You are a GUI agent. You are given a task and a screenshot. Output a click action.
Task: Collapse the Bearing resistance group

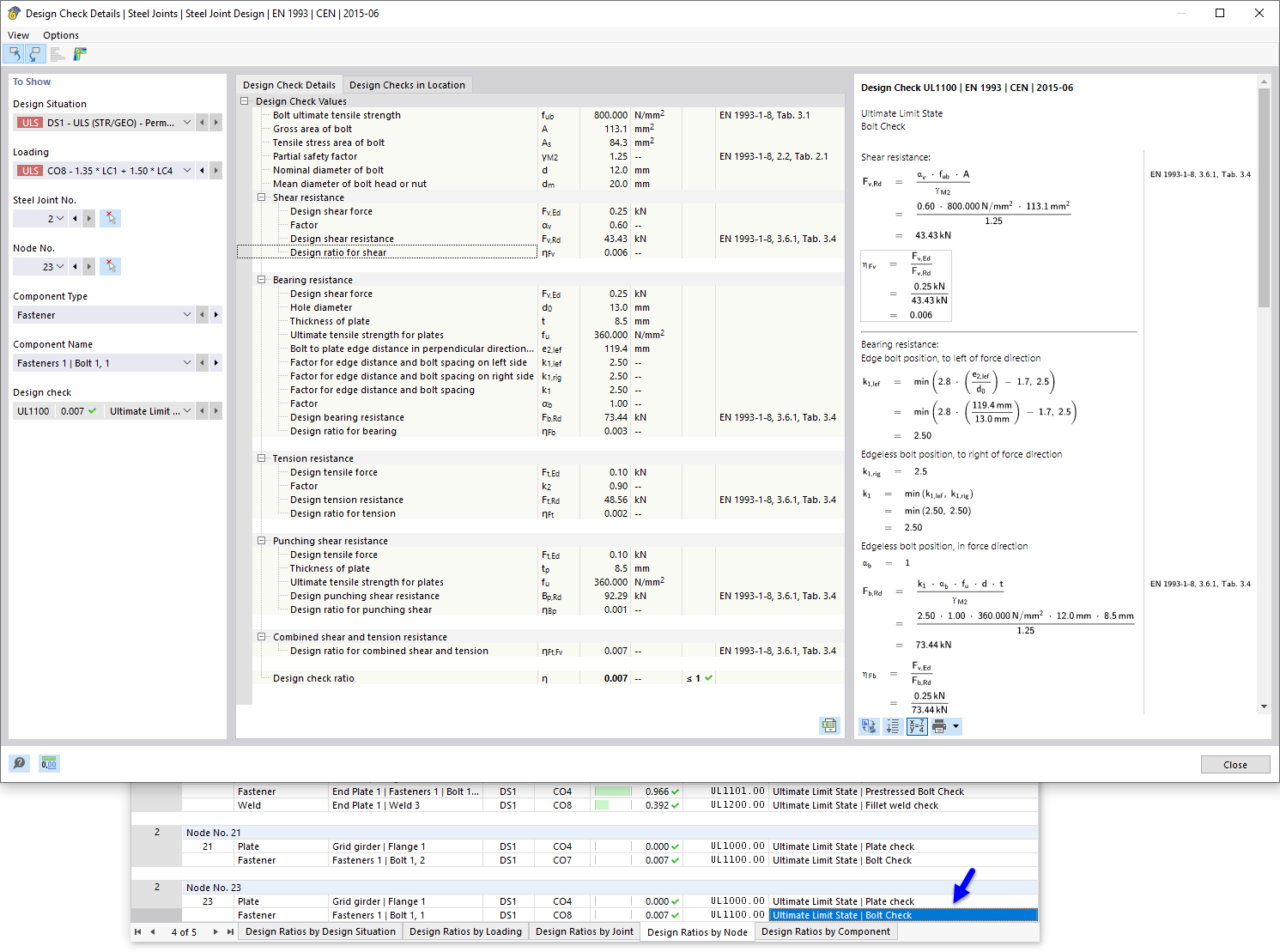(x=262, y=280)
